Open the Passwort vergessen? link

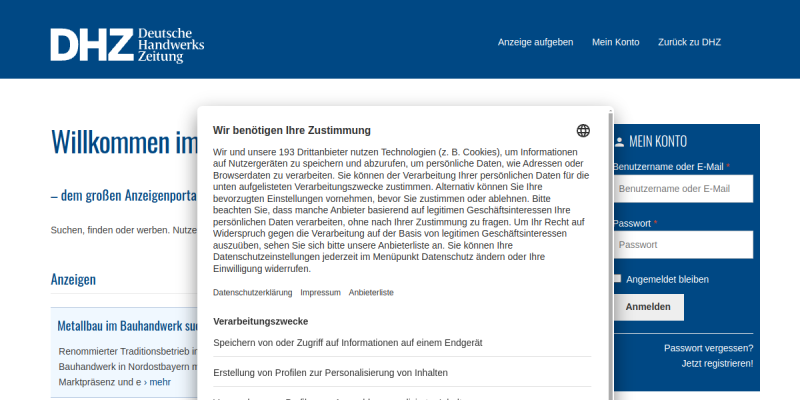[x=708, y=348]
